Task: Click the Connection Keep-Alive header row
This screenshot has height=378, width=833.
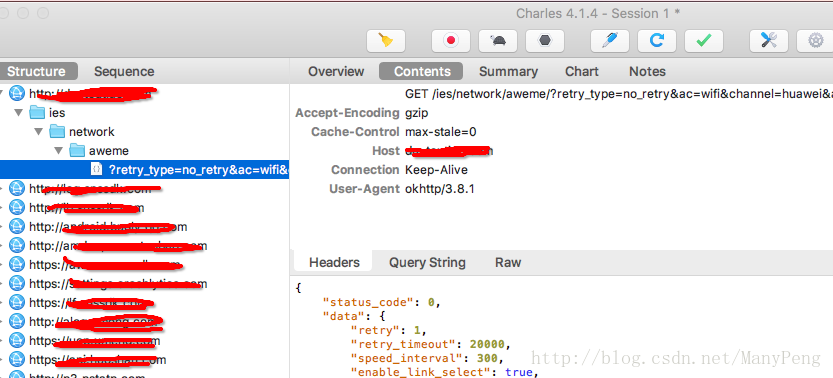Action: pyautogui.click(x=400, y=170)
